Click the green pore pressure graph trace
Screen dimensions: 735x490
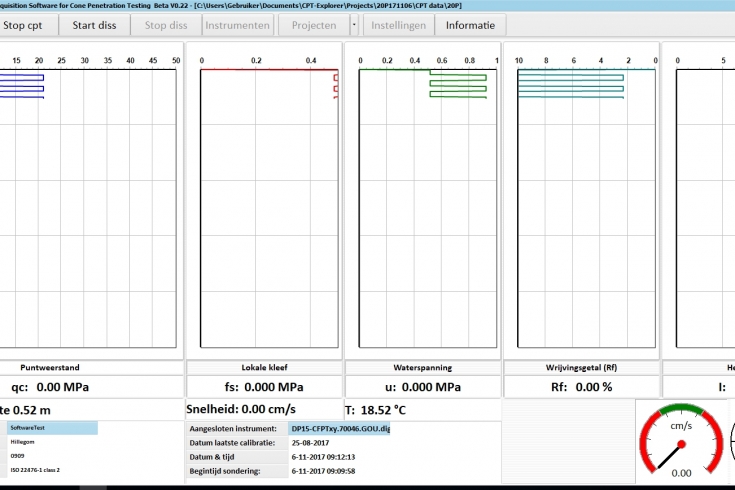click(x=458, y=84)
